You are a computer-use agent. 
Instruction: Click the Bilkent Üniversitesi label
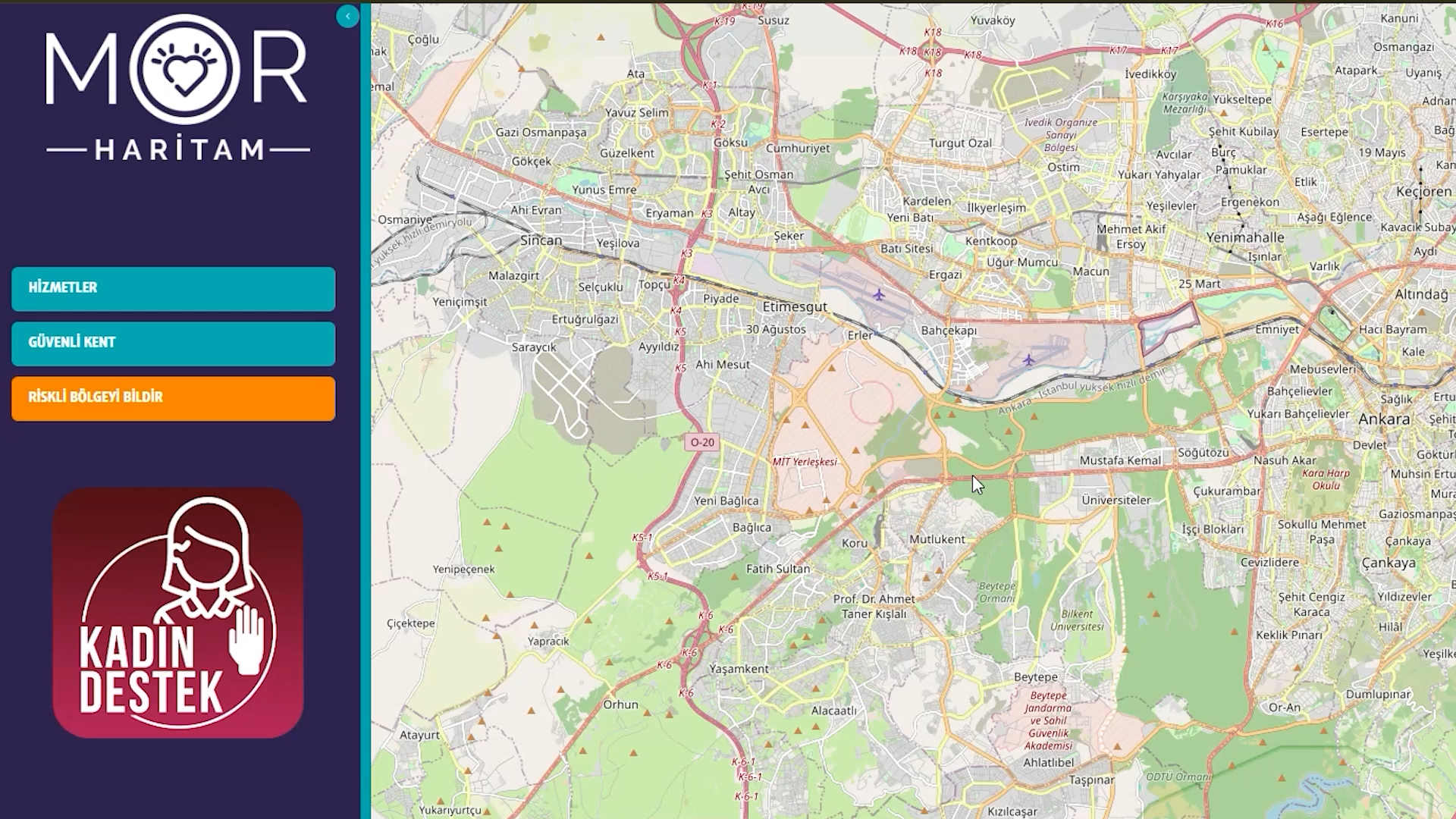[x=1077, y=620]
